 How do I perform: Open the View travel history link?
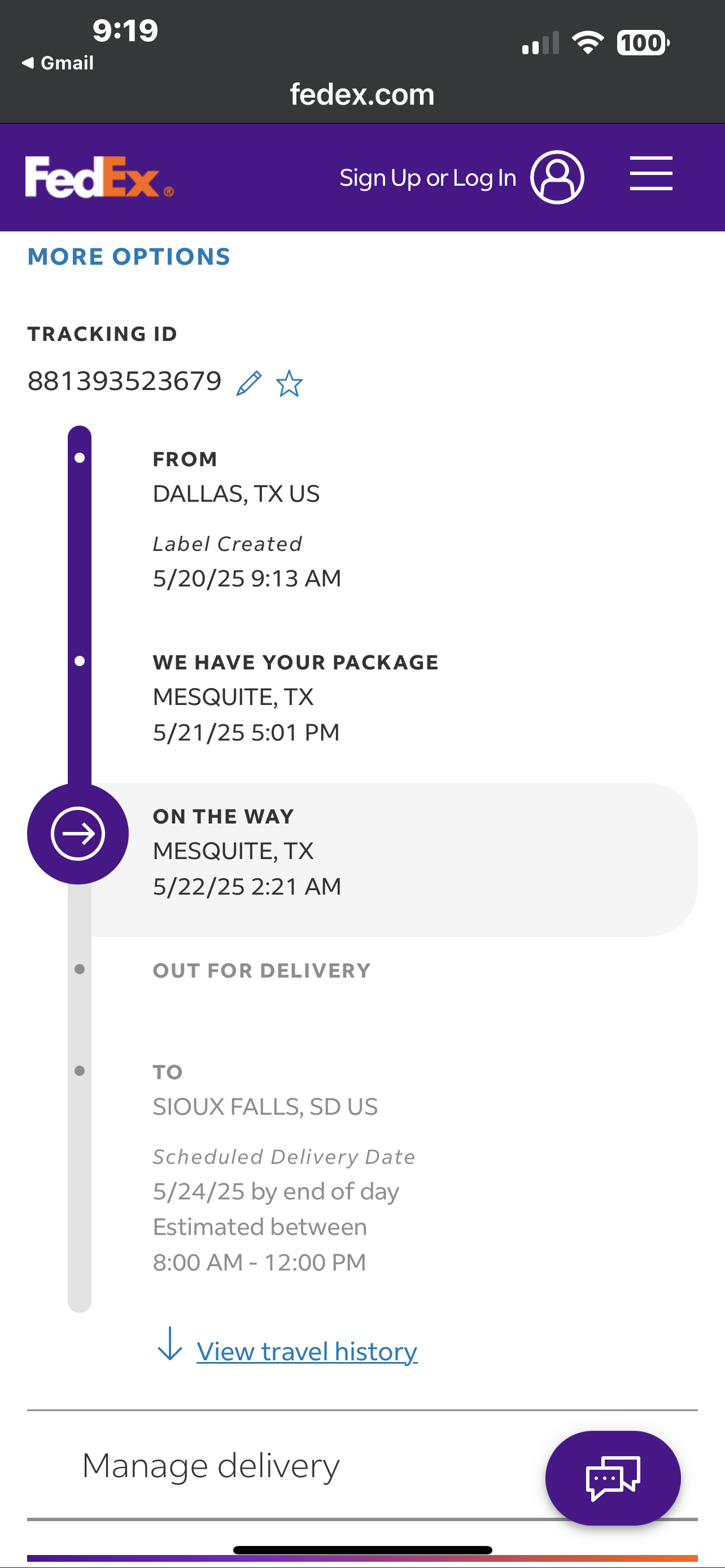307,1351
